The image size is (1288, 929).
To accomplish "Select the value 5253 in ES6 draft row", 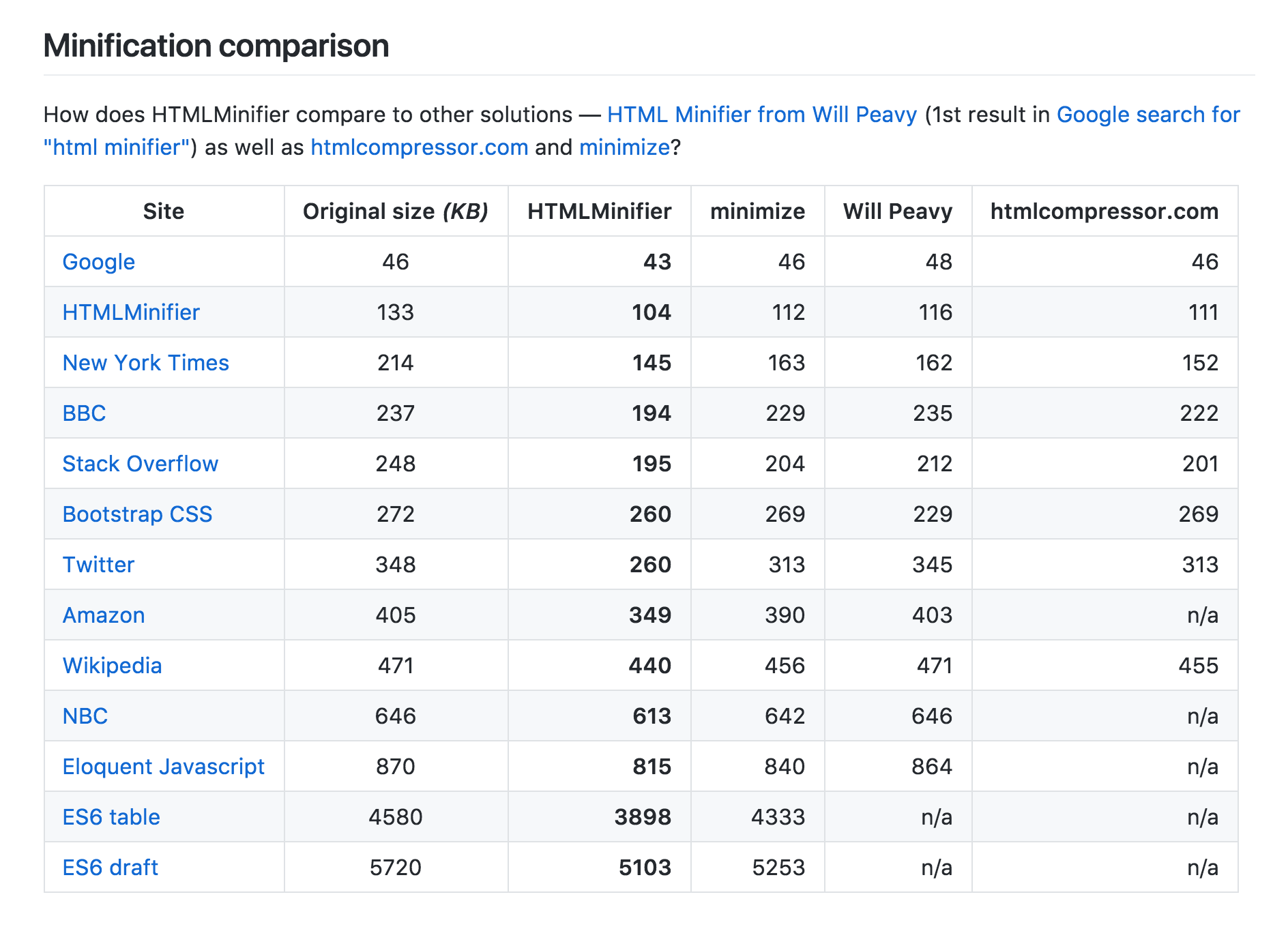I will 779,868.
